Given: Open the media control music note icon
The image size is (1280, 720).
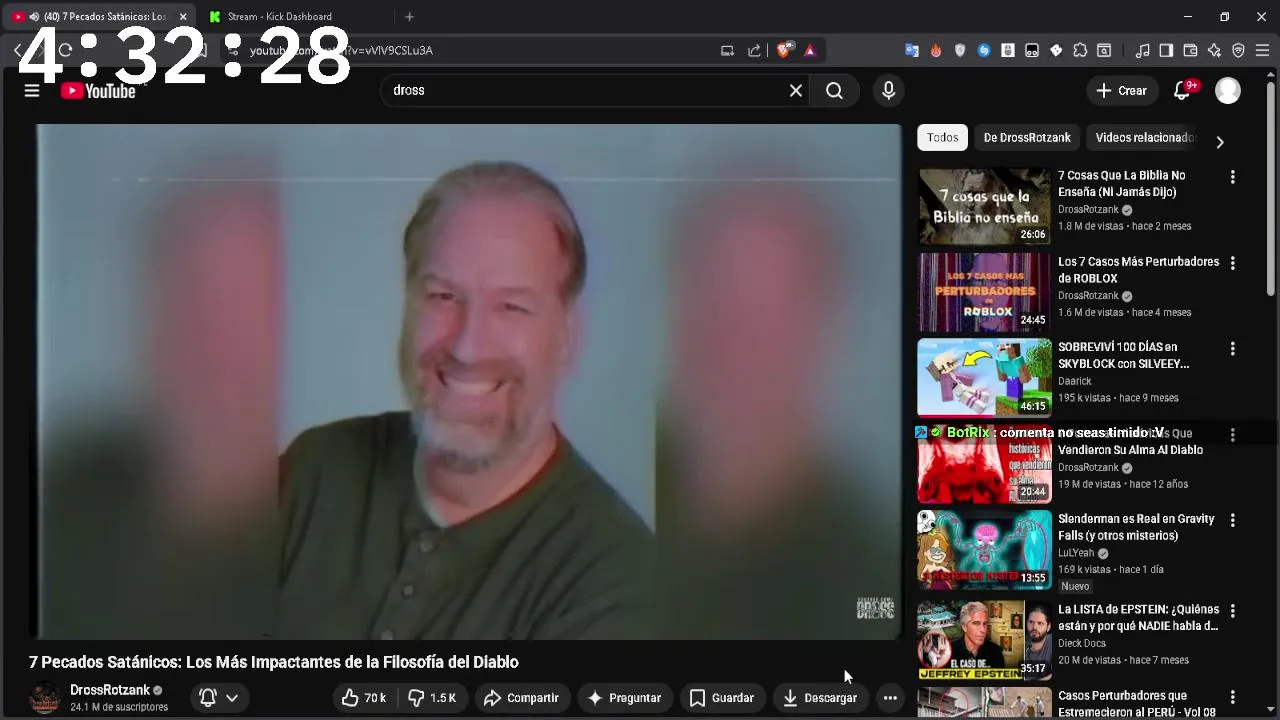Looking at the screenshot, I should 1142,51.
